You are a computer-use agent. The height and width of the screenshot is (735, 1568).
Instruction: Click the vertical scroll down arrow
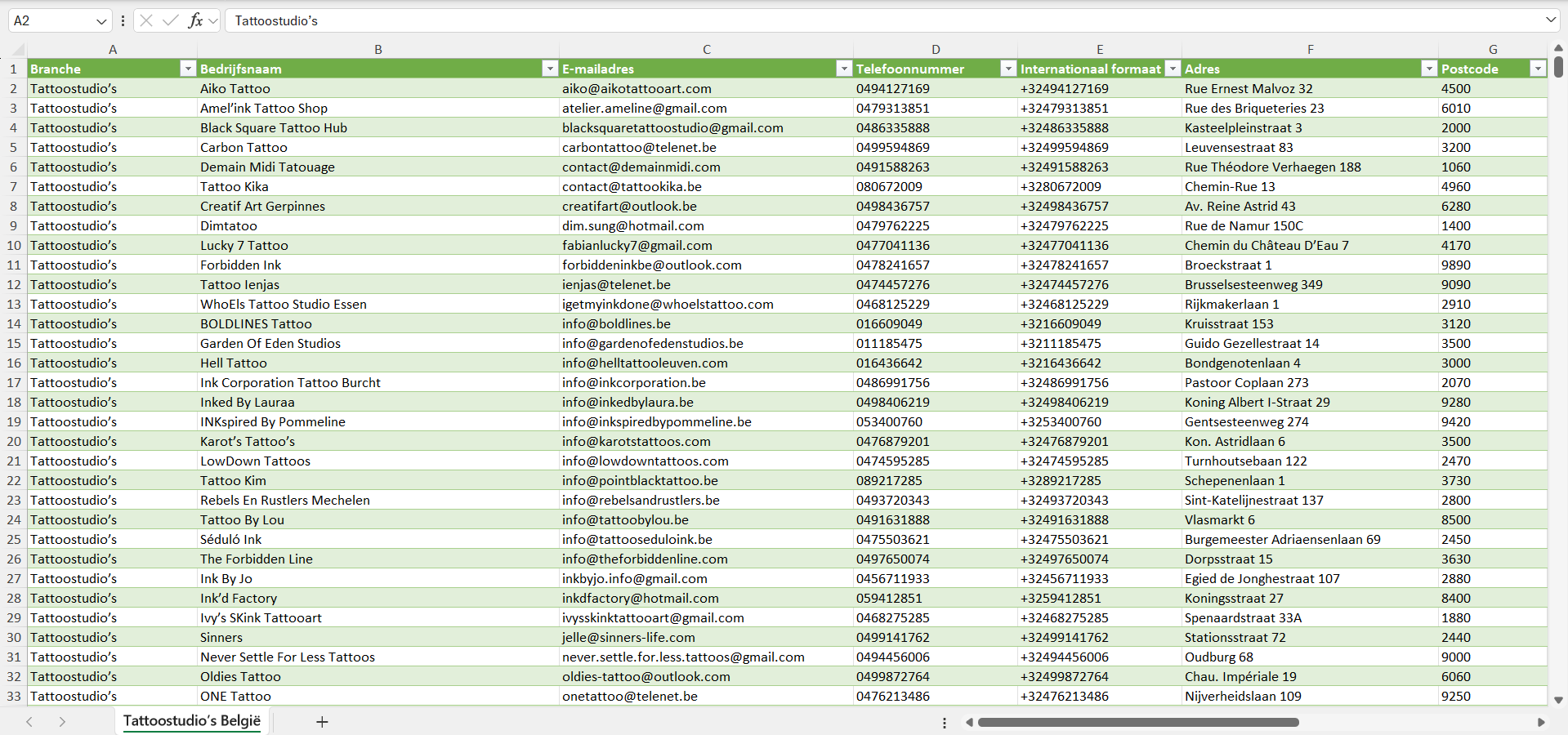coord(1558,700)
